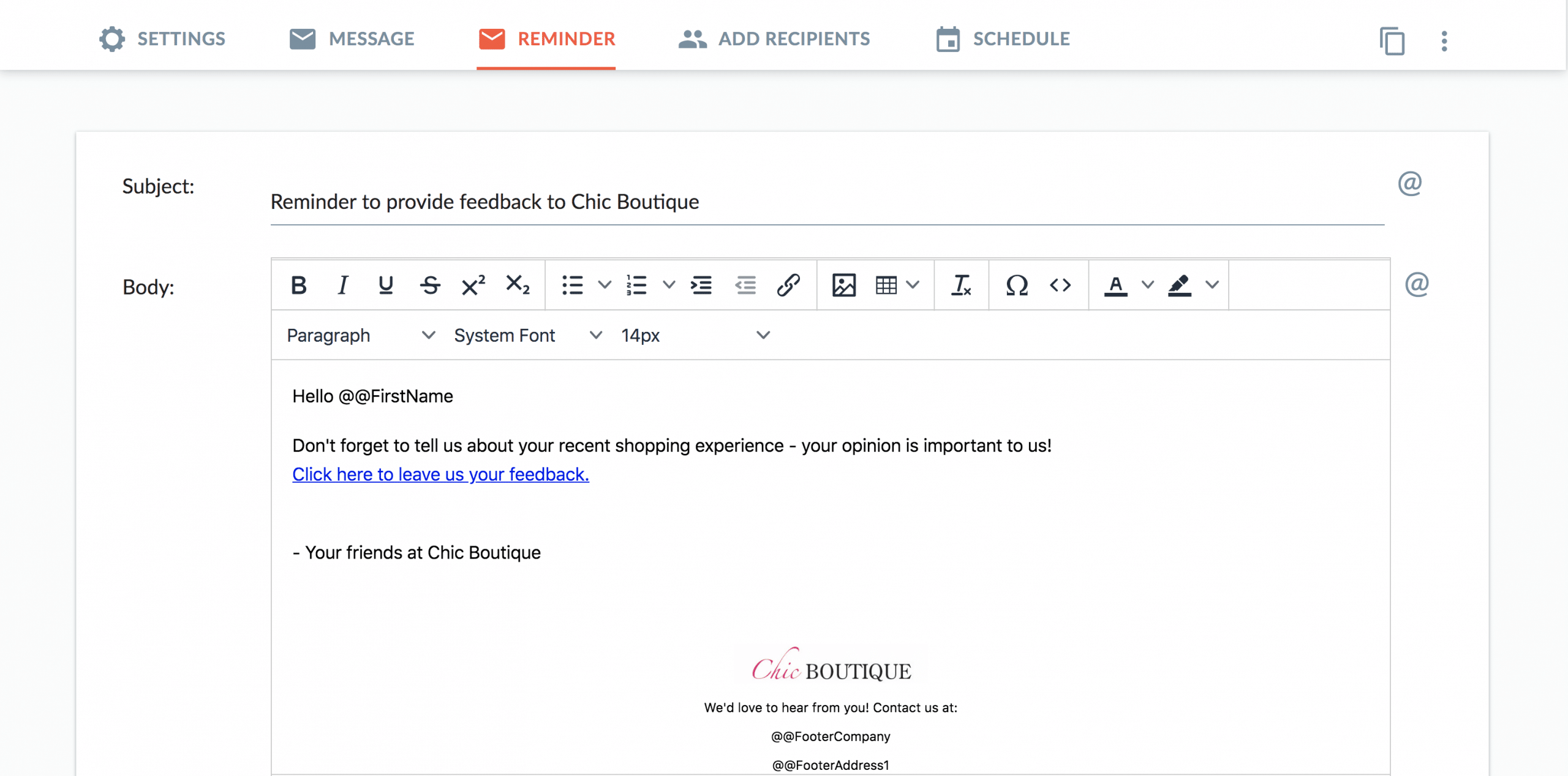The image size is (1568, 776).
Task: Insert a special character with the omega icon
Action: click(1016, 284)
